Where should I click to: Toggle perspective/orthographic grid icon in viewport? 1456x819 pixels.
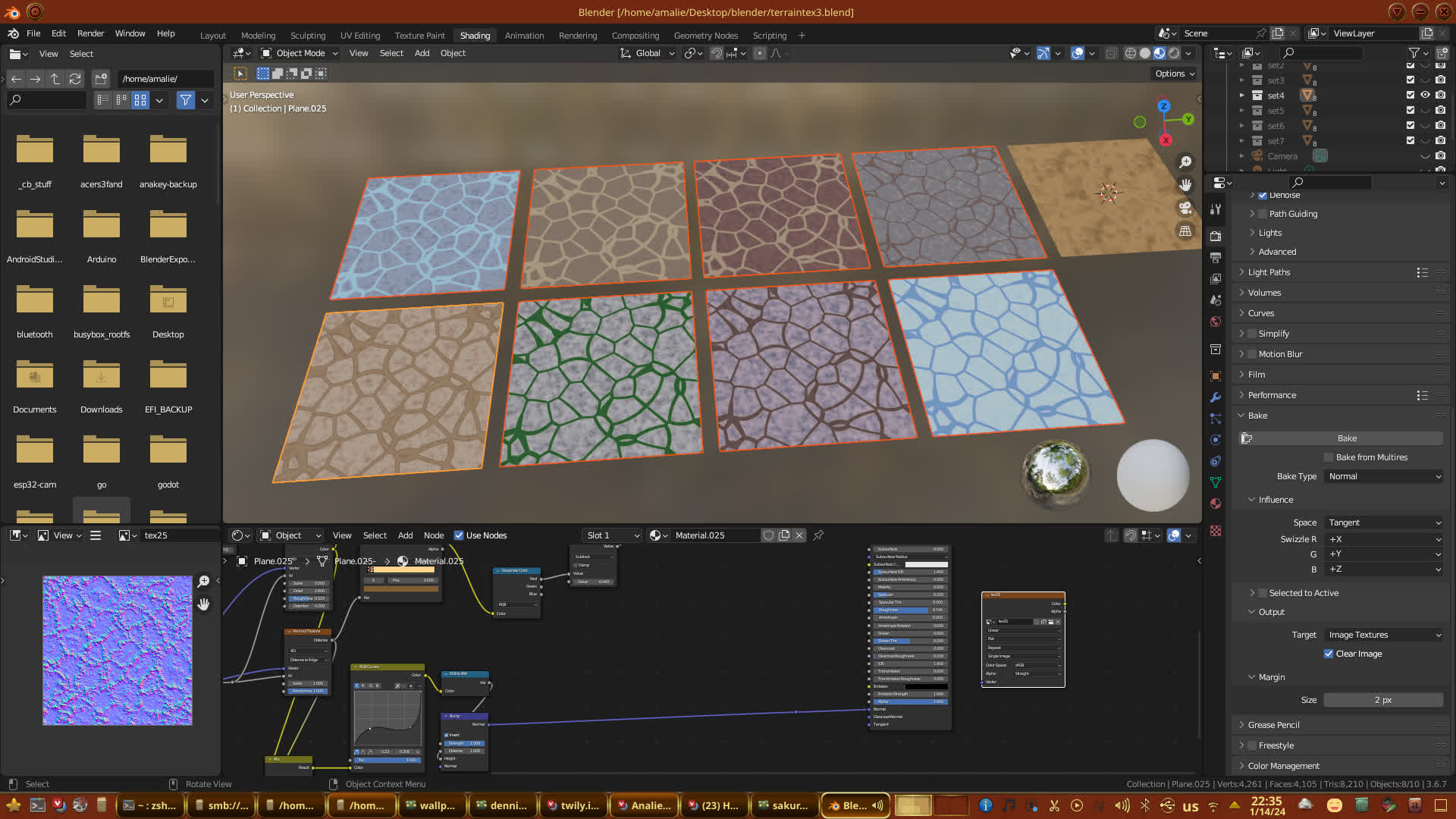1185,231
